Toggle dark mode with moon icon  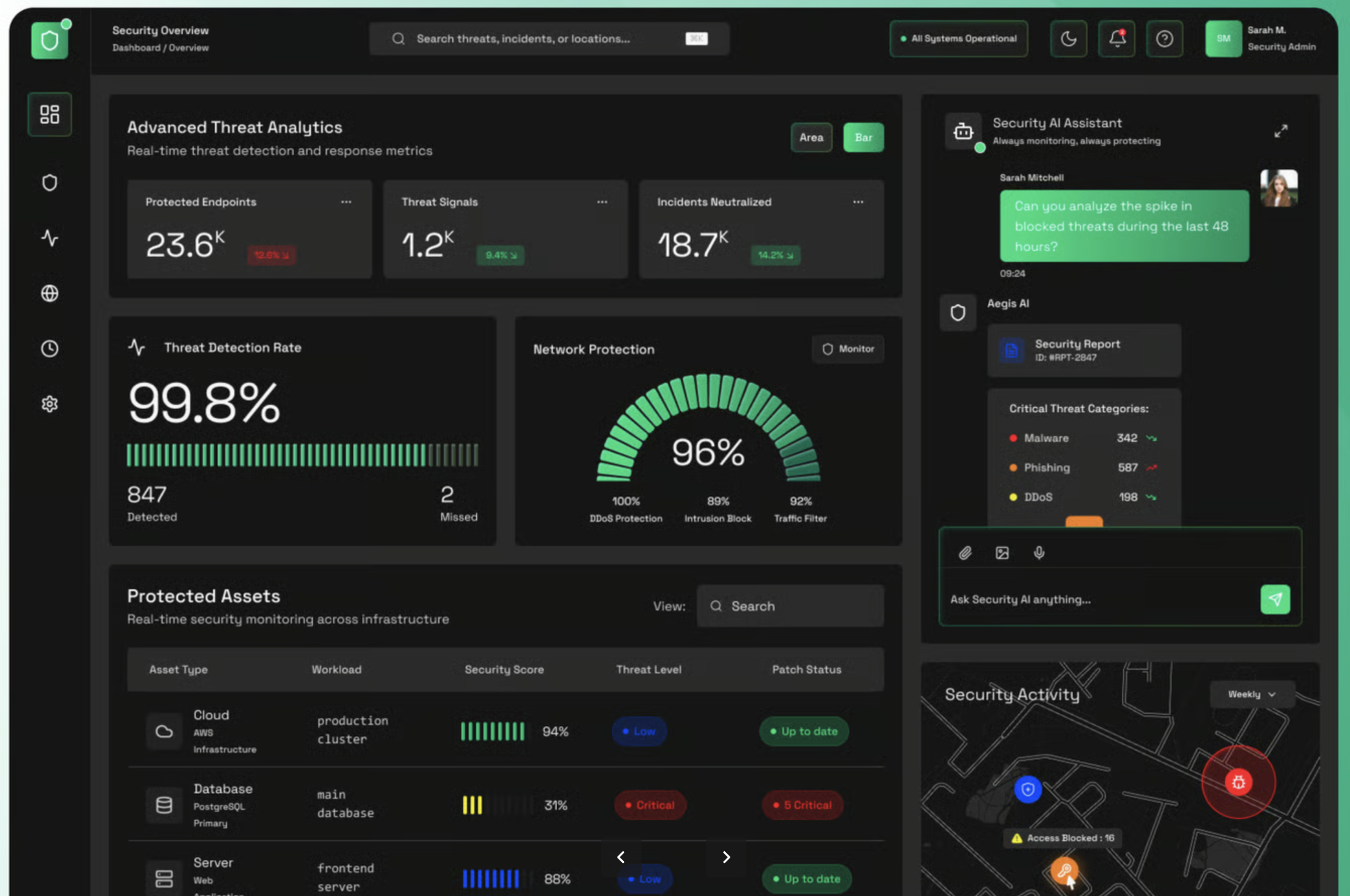click(x=1068, y=39)
